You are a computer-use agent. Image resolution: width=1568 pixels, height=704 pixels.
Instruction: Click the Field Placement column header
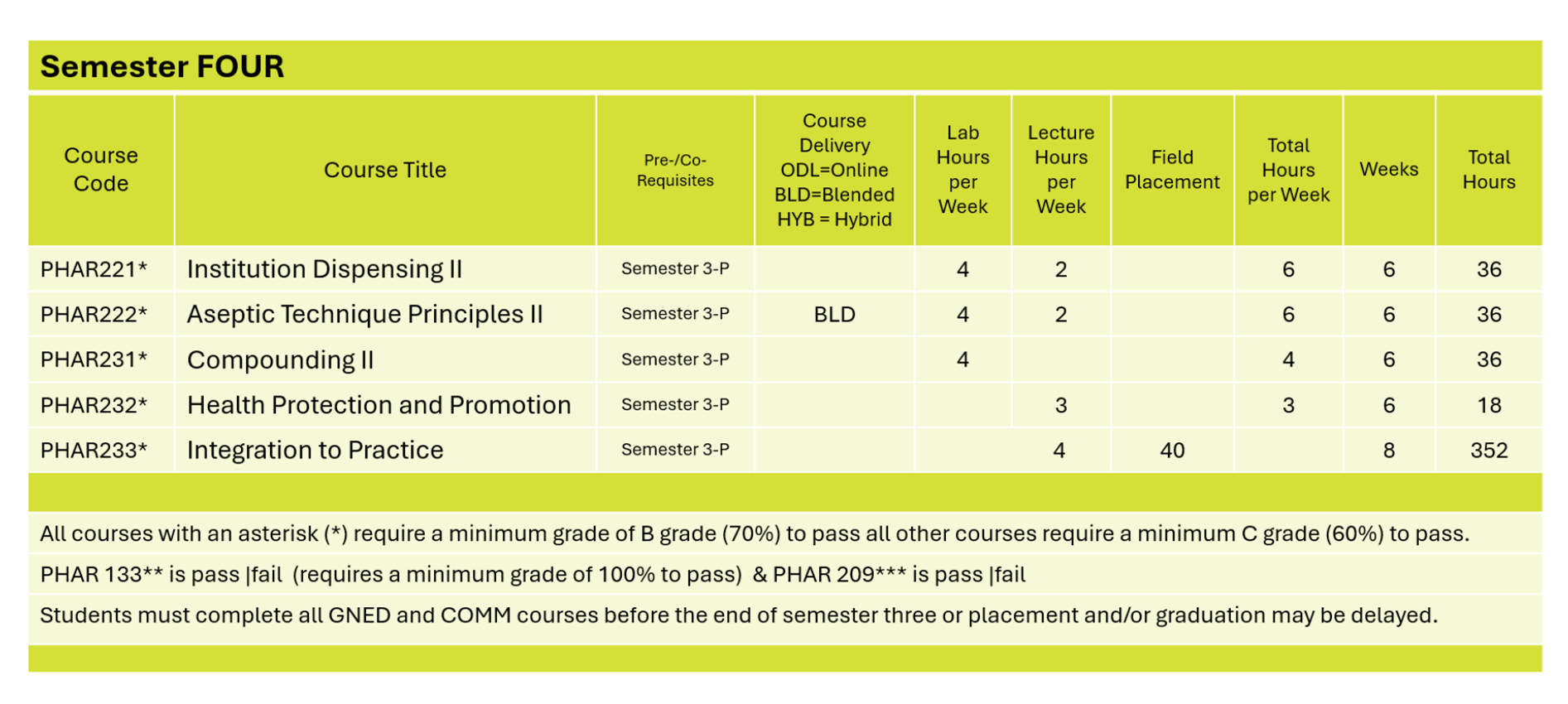(1172, 170)
